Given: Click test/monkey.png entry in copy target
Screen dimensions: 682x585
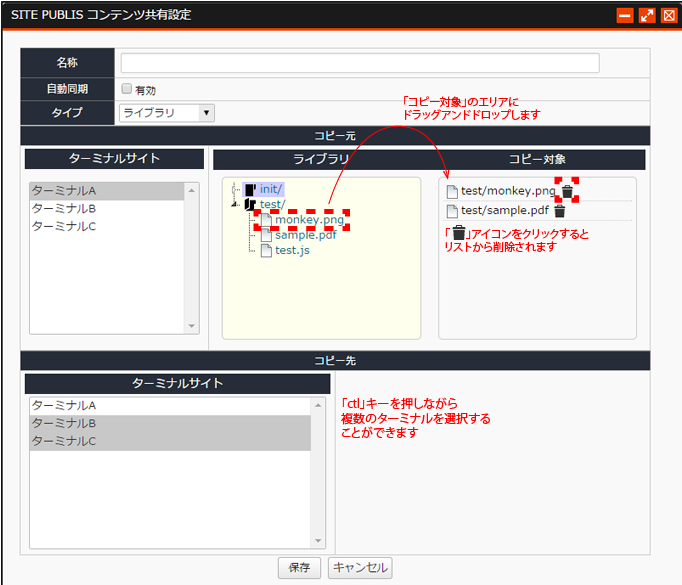Looking at the screenshot, I should [508, 191].
